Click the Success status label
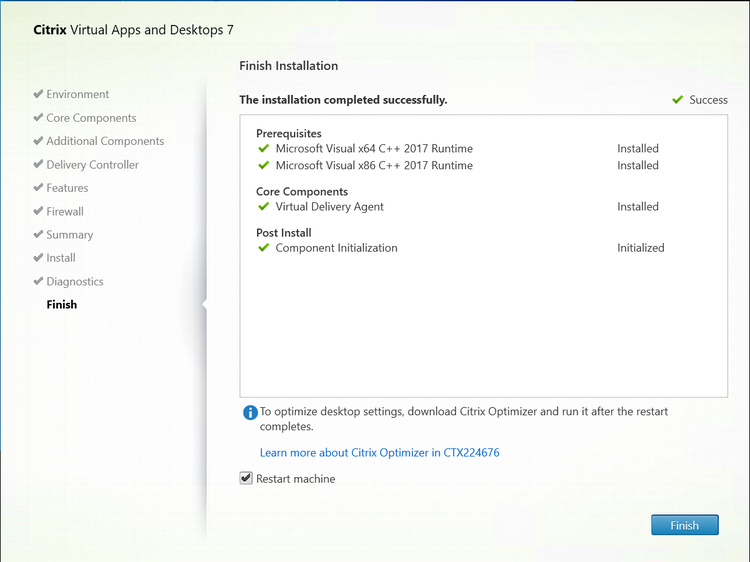Viewport: 750px width, 562px height. click(x=708, y=100)
